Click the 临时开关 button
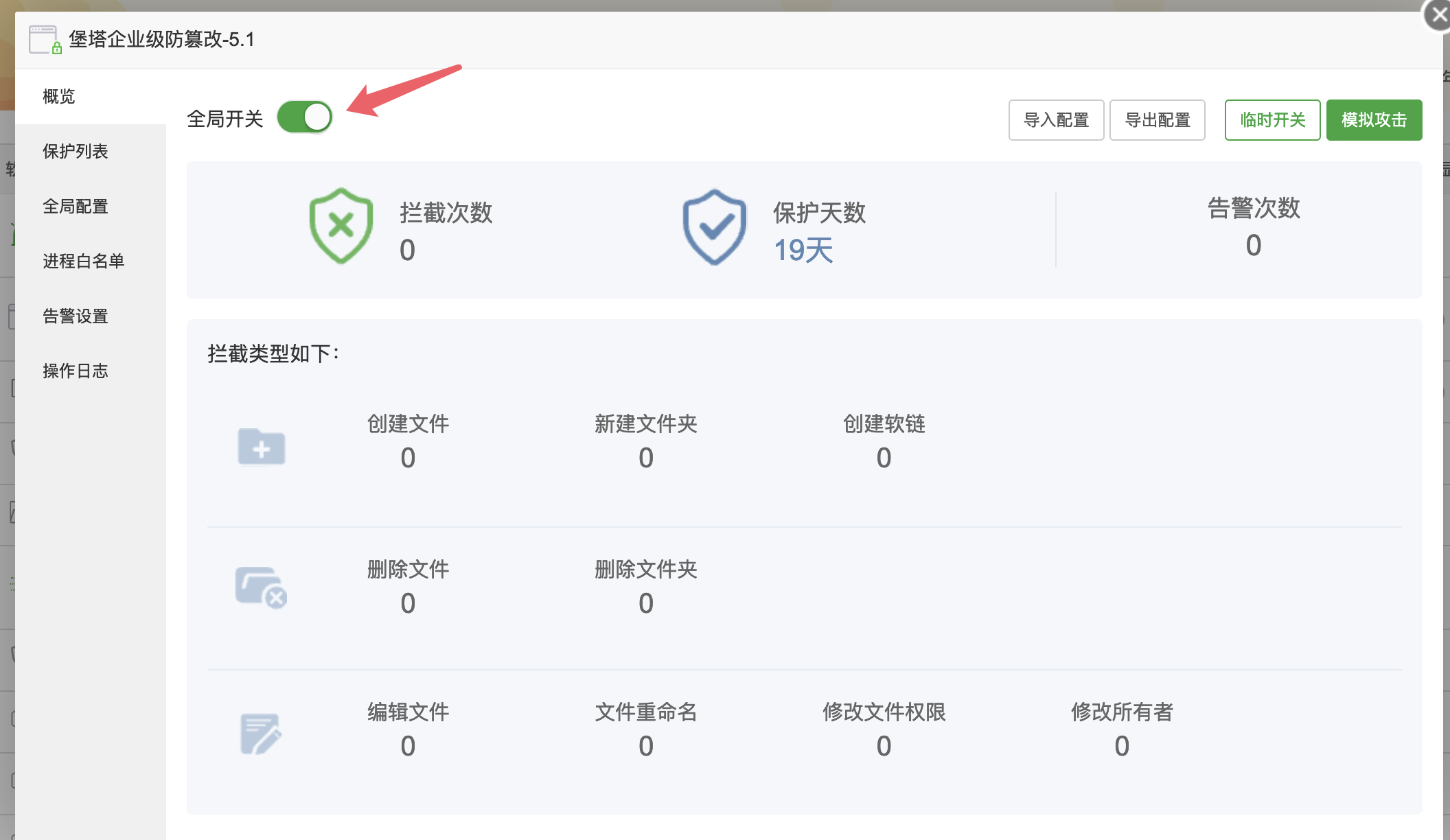The image size is (1450, 840). pyautogui.click(x=1272, y=120)
